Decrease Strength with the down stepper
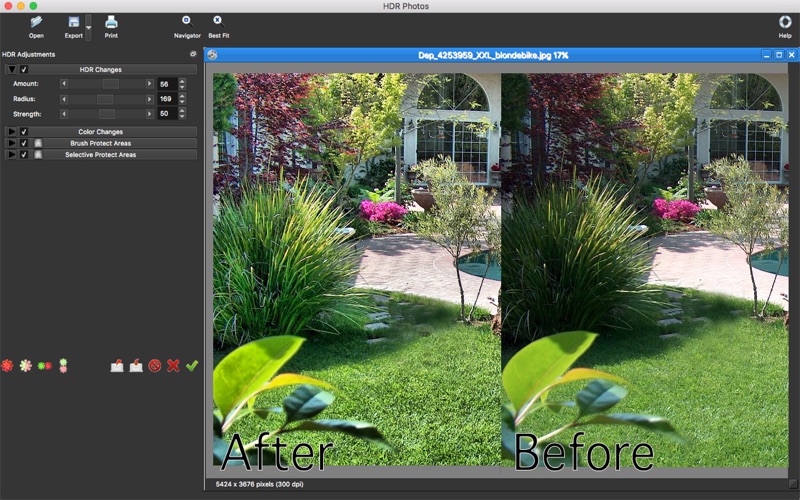The image size is (800, 500). point(182,116)
